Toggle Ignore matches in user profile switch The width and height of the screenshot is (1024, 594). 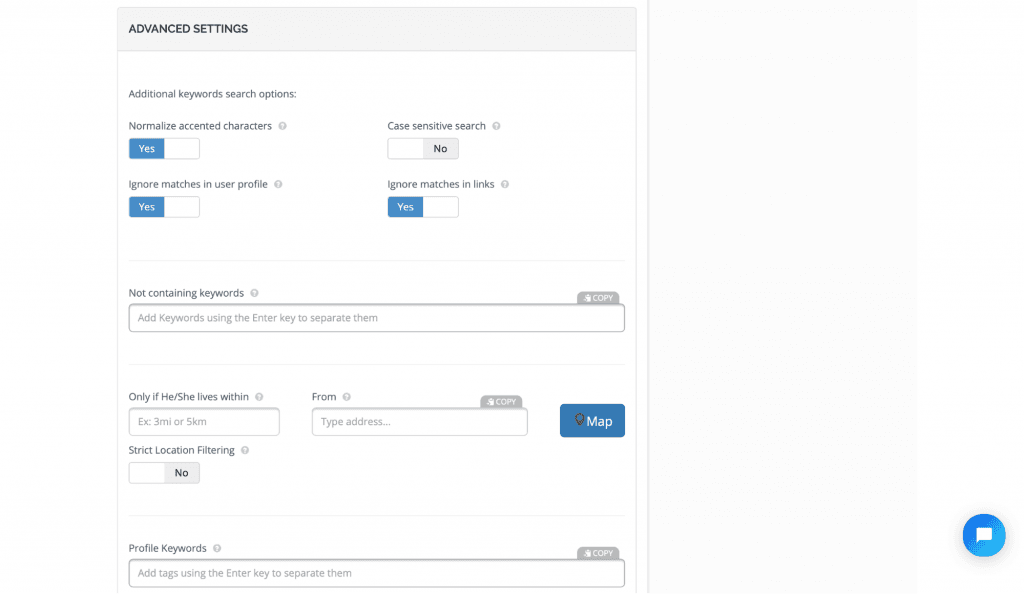click(x=164, y=207)
